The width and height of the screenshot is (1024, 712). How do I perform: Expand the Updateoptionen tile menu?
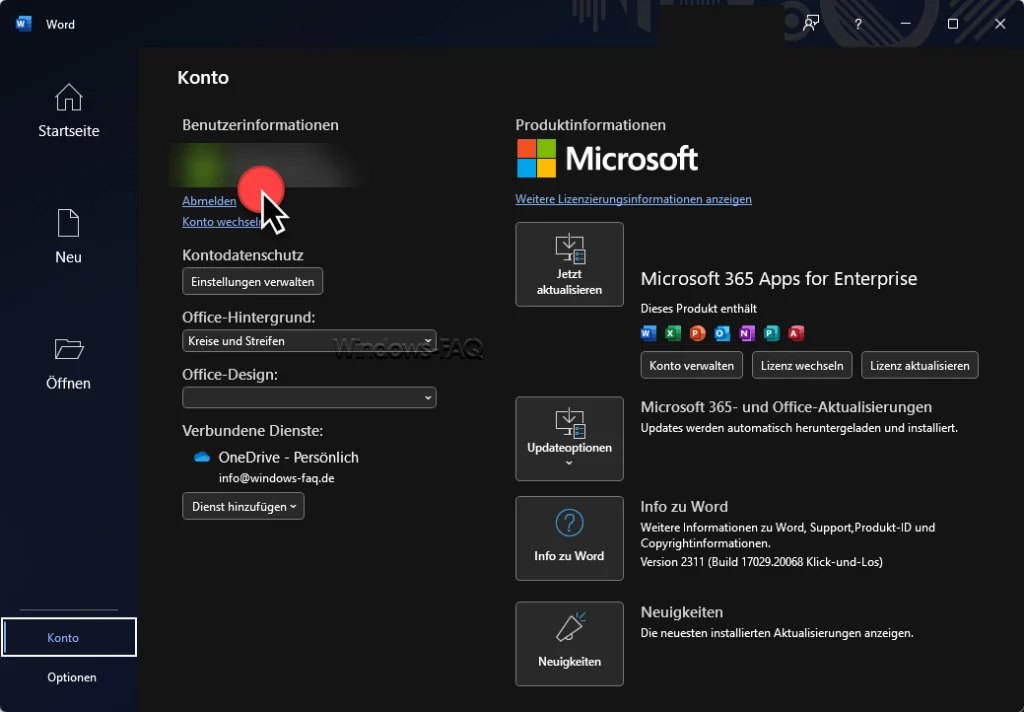tap(569, 438)
